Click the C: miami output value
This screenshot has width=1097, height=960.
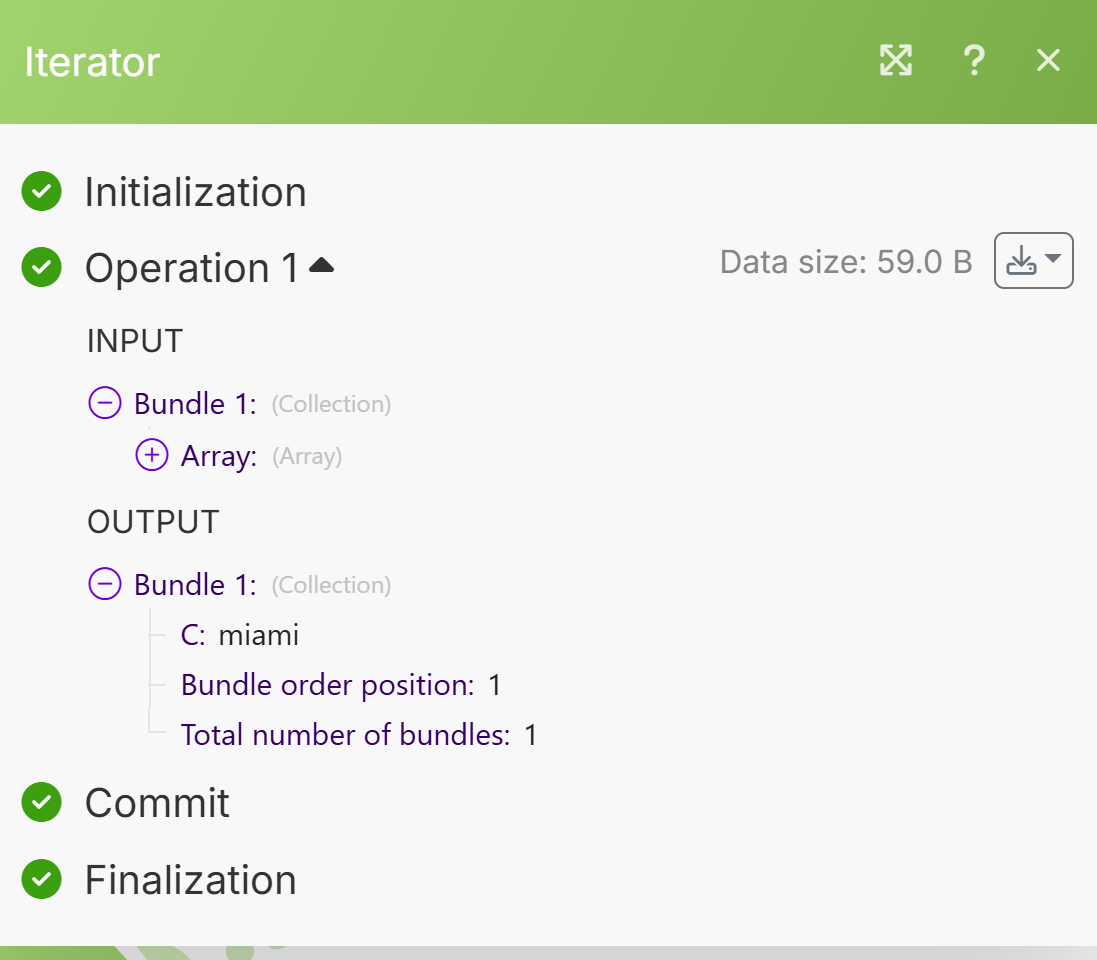(240, 635)
